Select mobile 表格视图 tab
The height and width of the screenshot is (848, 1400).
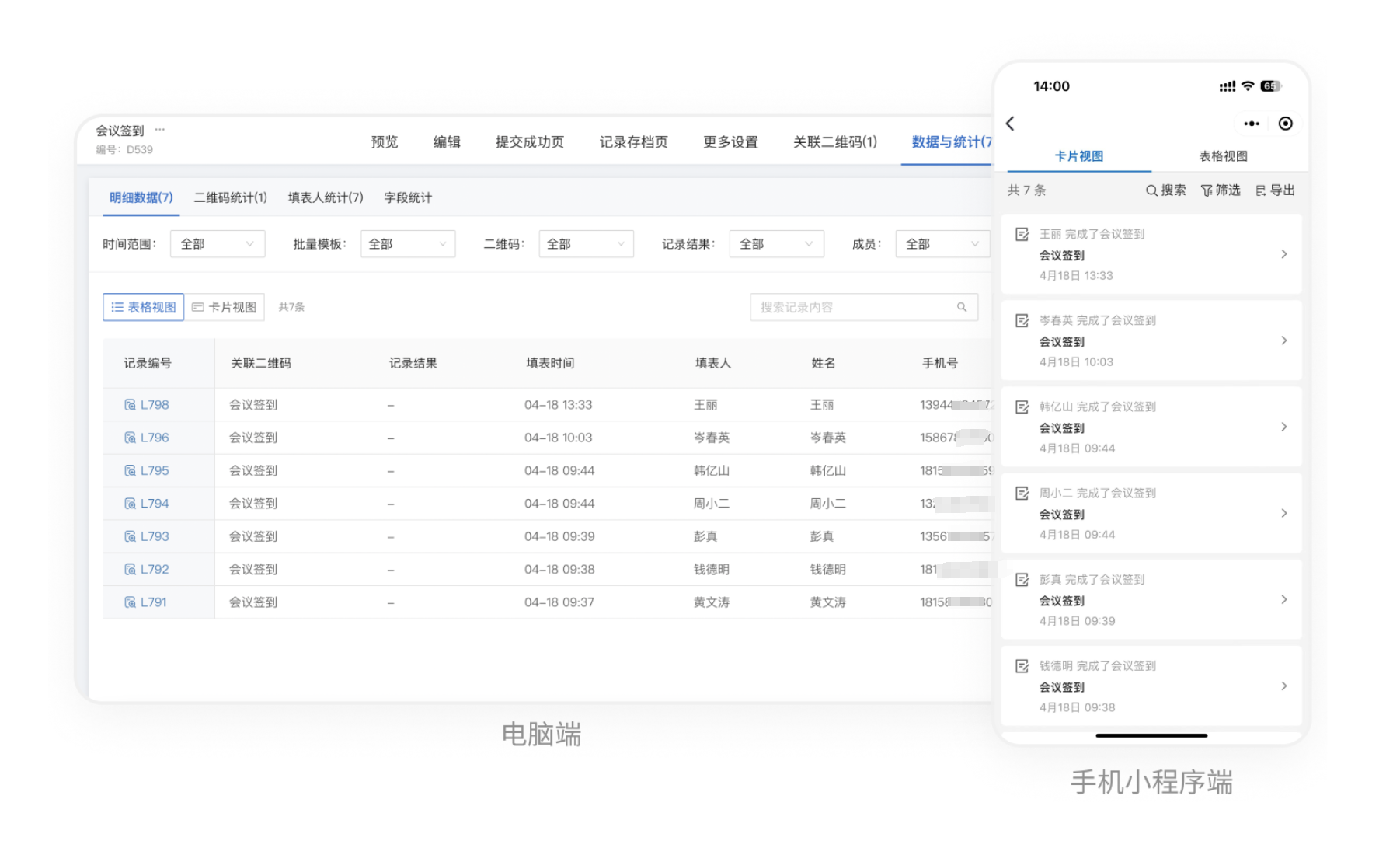(1223, 156)
